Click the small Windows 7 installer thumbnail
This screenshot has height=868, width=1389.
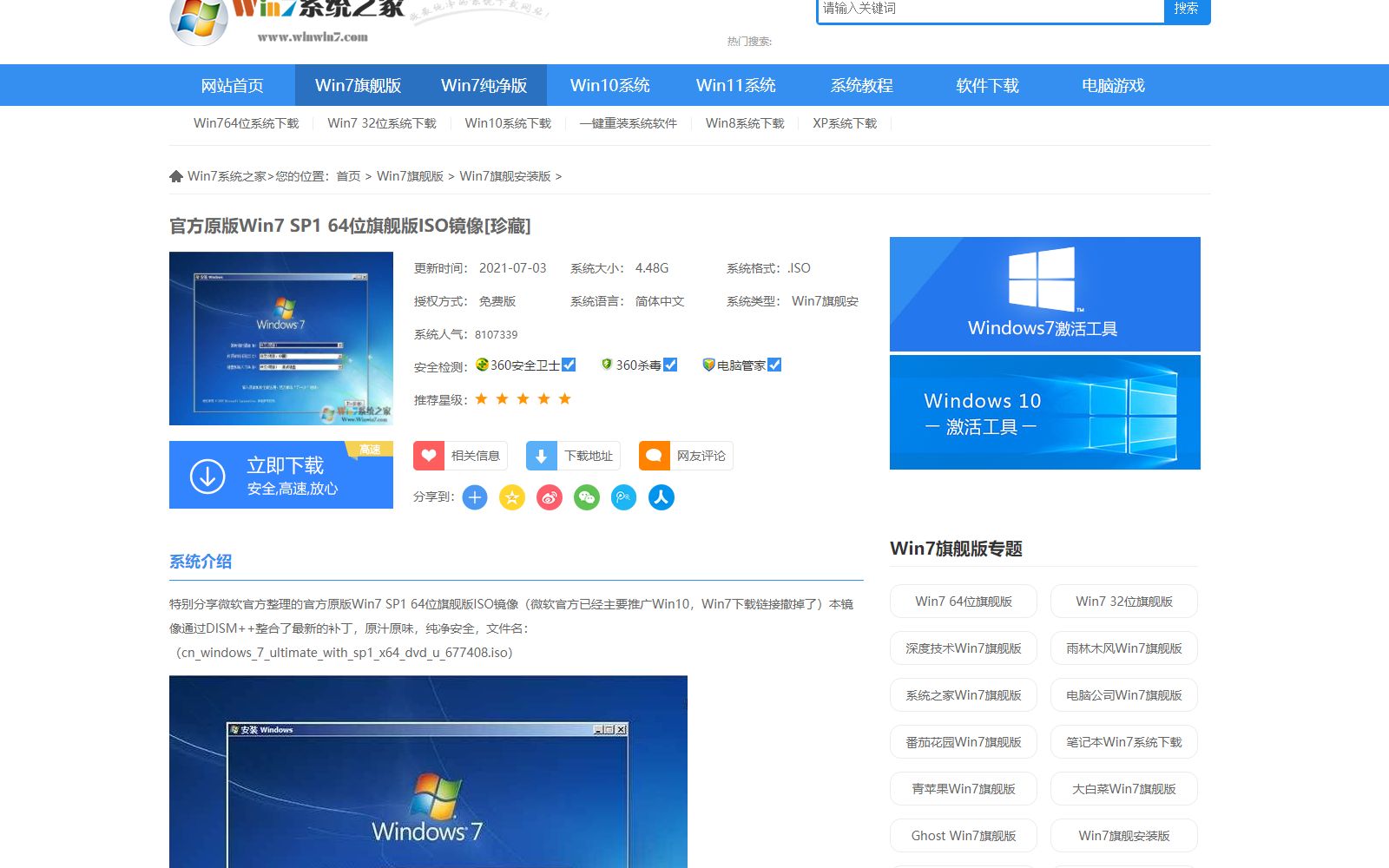281,339
